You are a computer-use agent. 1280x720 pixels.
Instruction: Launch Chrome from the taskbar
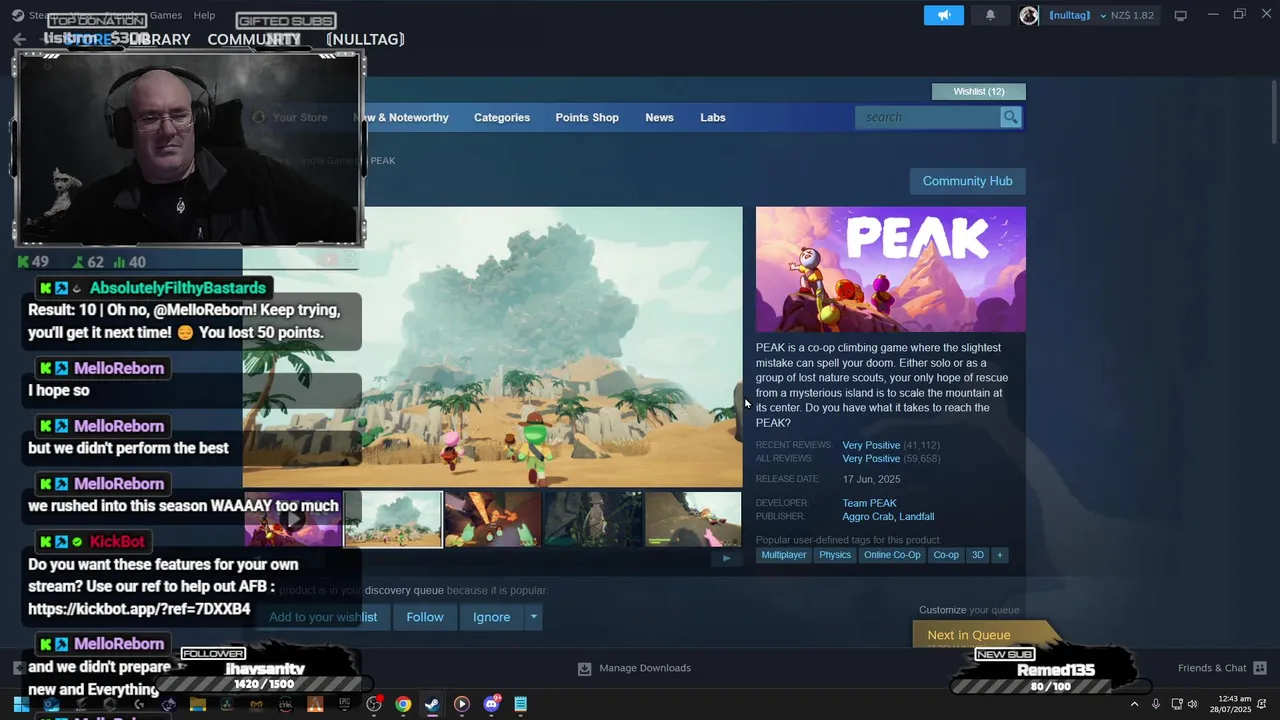click(403, 704)
